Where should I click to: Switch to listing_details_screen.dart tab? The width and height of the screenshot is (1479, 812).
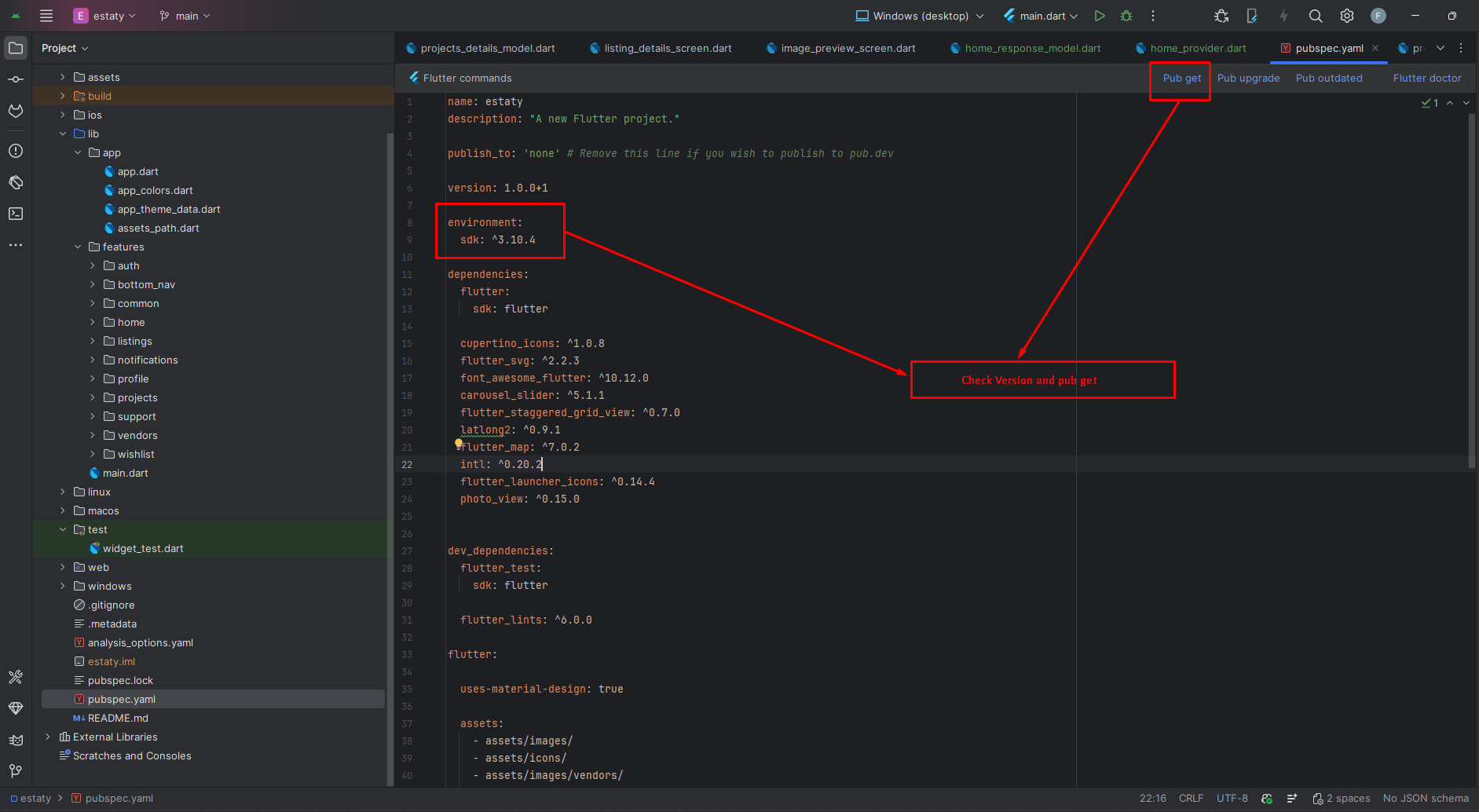point(661,48)
